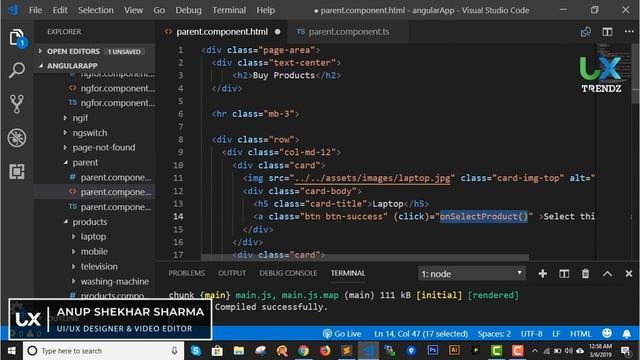Open Firefox from the taskbar
The image size is (640, 360).
[x=325, y=351]
